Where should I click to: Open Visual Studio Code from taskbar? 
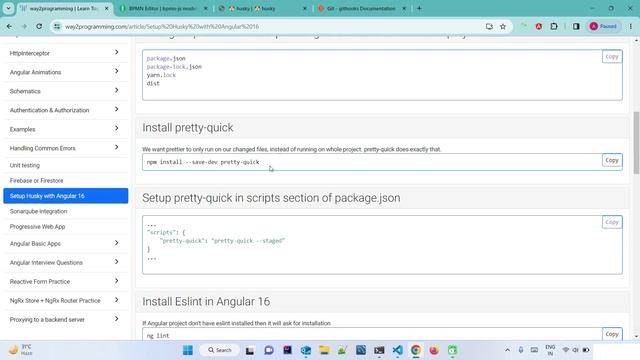(x=397, y=350)
